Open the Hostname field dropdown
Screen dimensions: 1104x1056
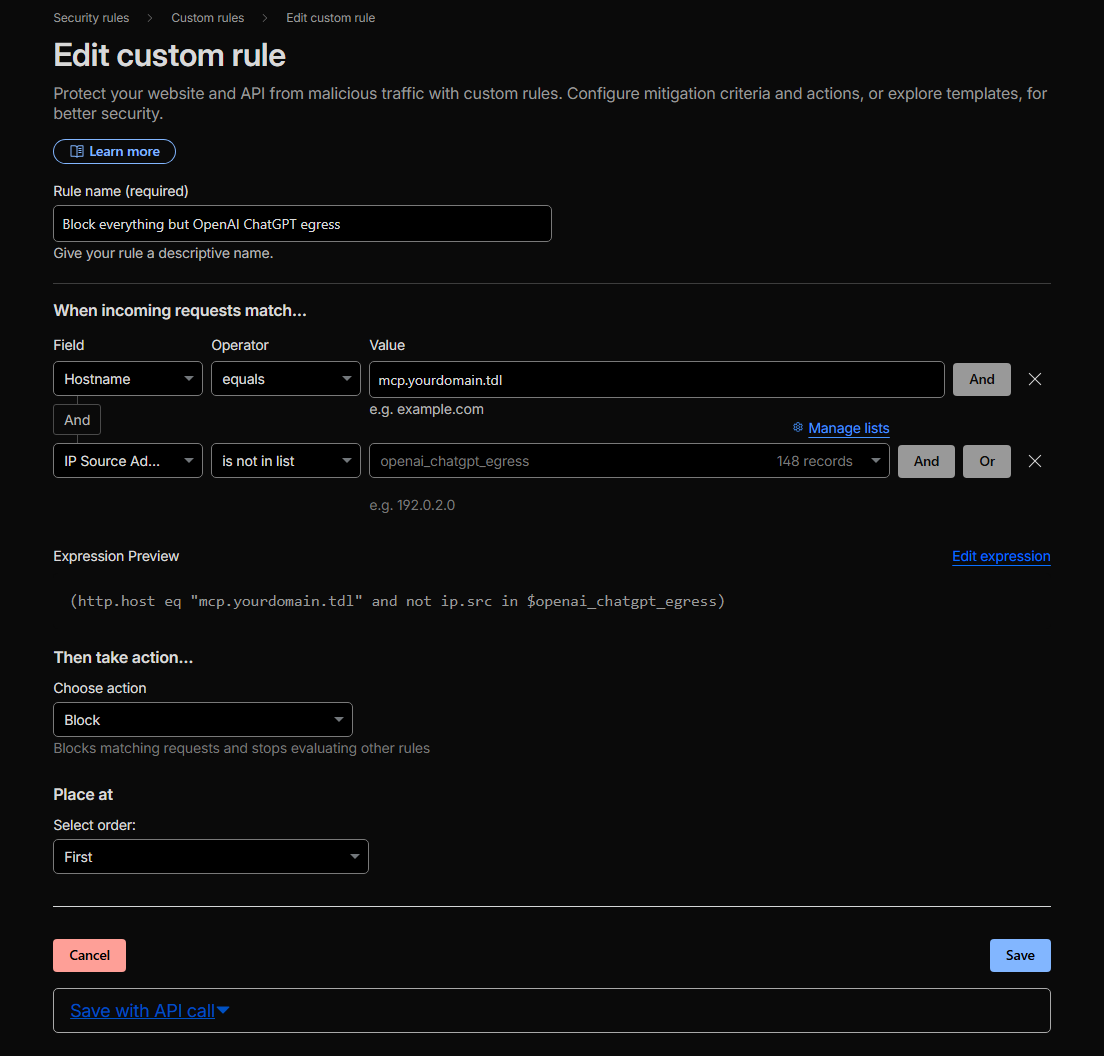tap(128, 379)
